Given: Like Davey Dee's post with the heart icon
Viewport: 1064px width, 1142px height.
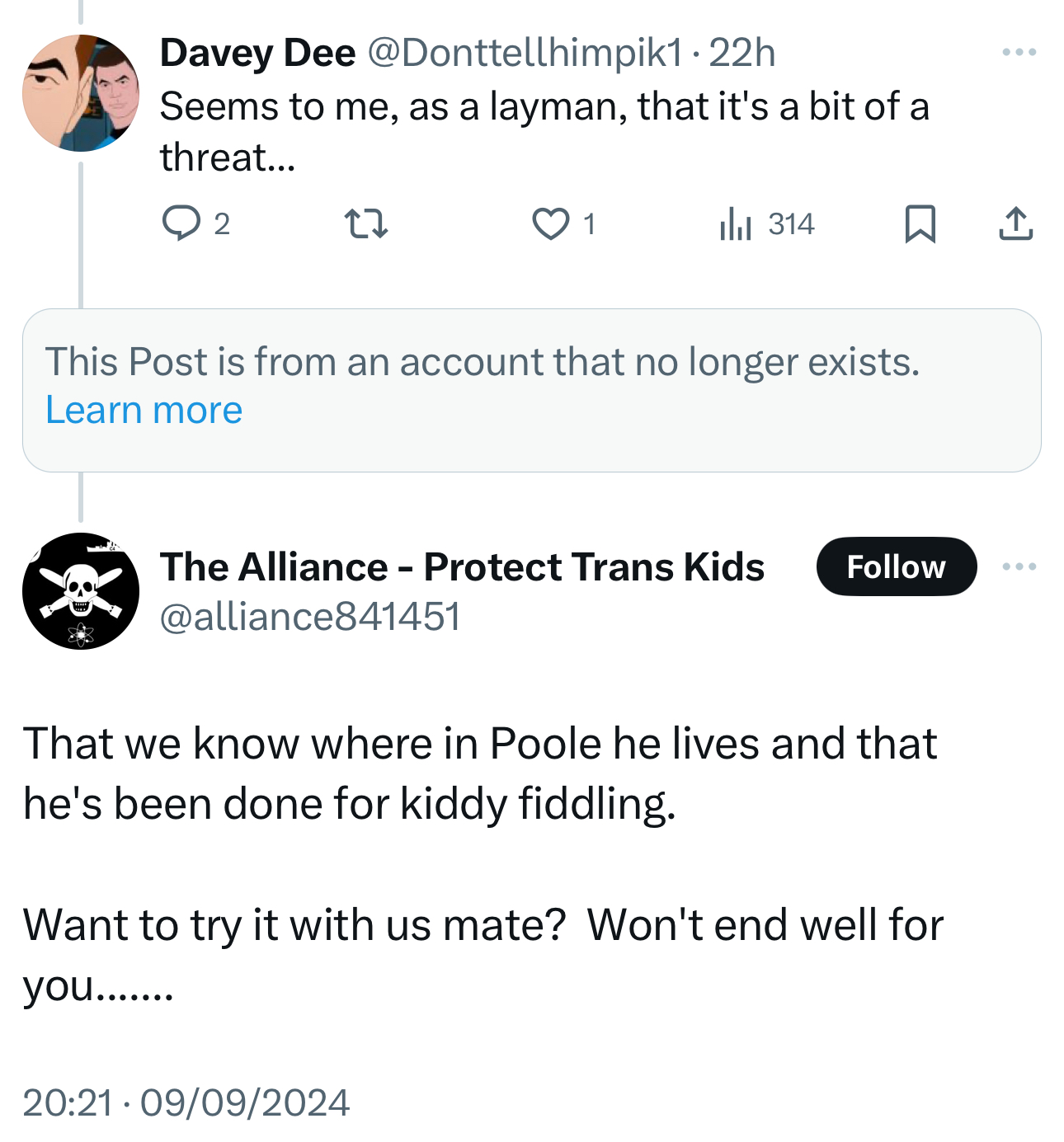Looking at the screenshot, I should click(550, 223).
